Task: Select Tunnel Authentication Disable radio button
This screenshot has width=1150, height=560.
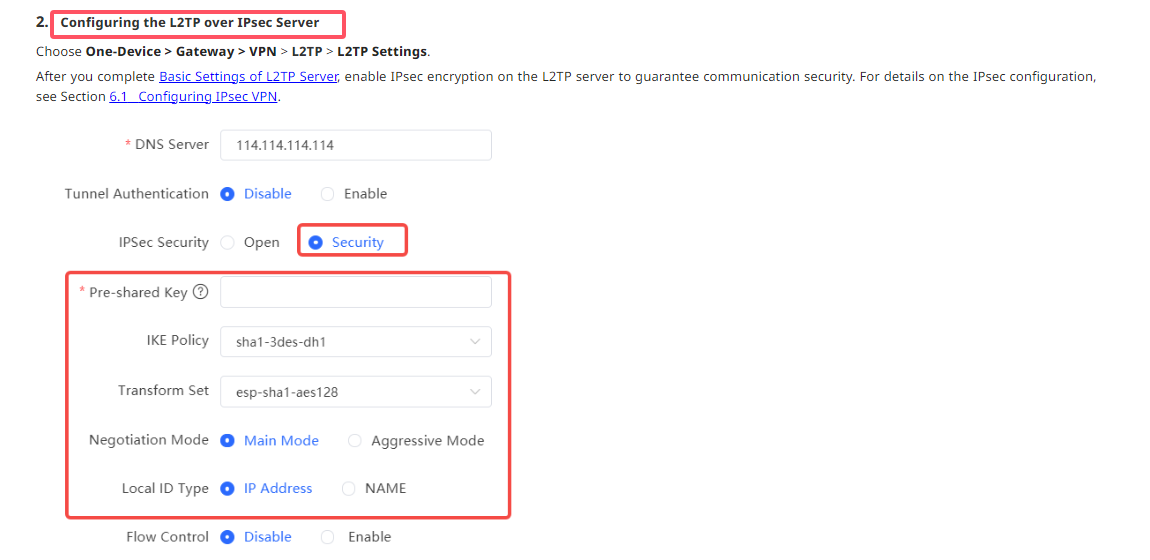Action: pos(227,194)
